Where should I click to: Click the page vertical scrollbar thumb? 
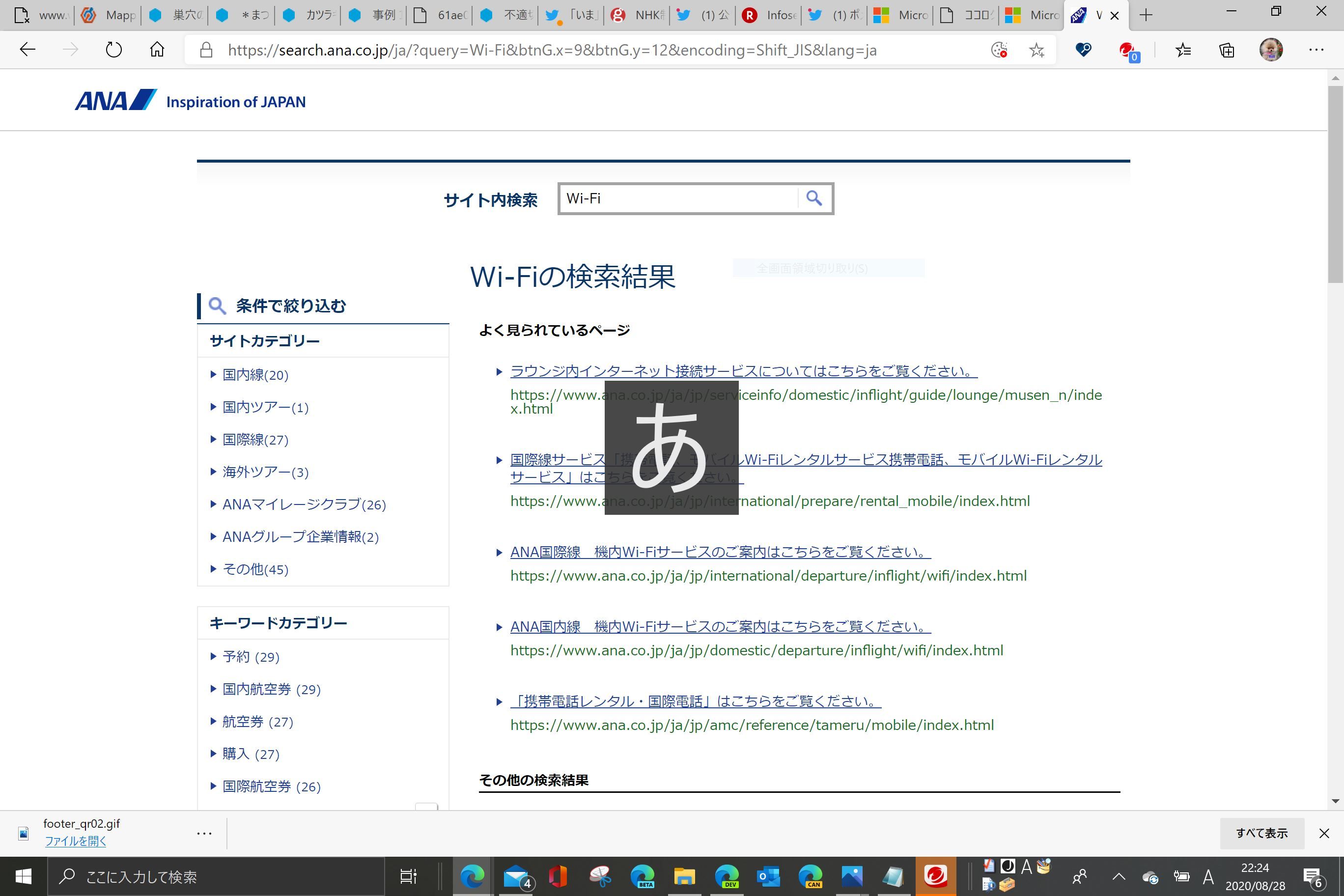(x=1336, y=184)
